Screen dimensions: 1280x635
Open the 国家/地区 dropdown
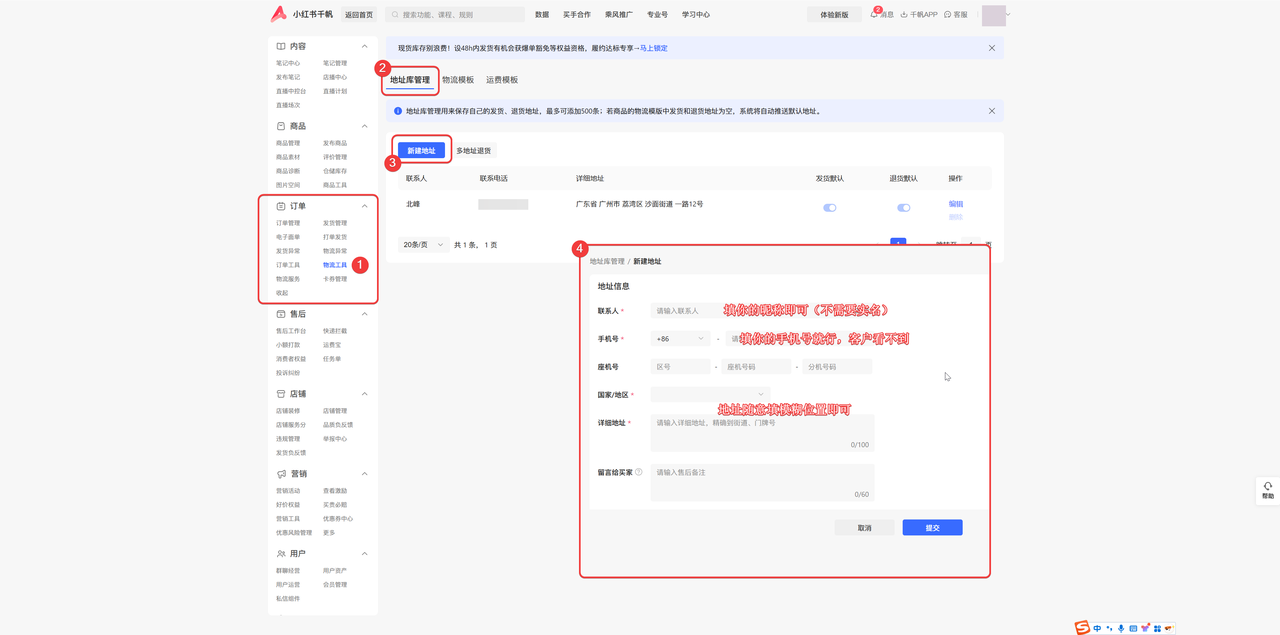(x=709, y=395)
